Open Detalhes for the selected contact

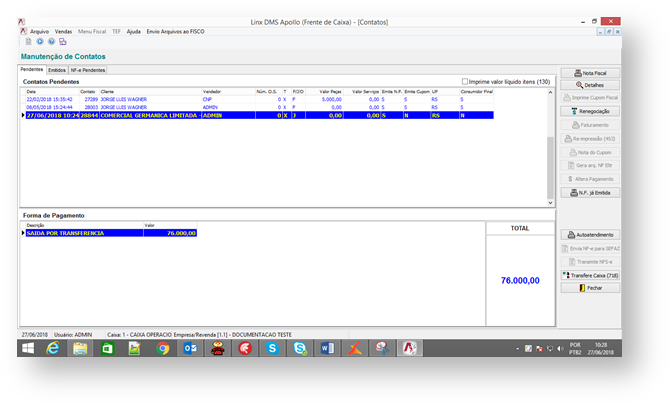[x=590, y=85]
